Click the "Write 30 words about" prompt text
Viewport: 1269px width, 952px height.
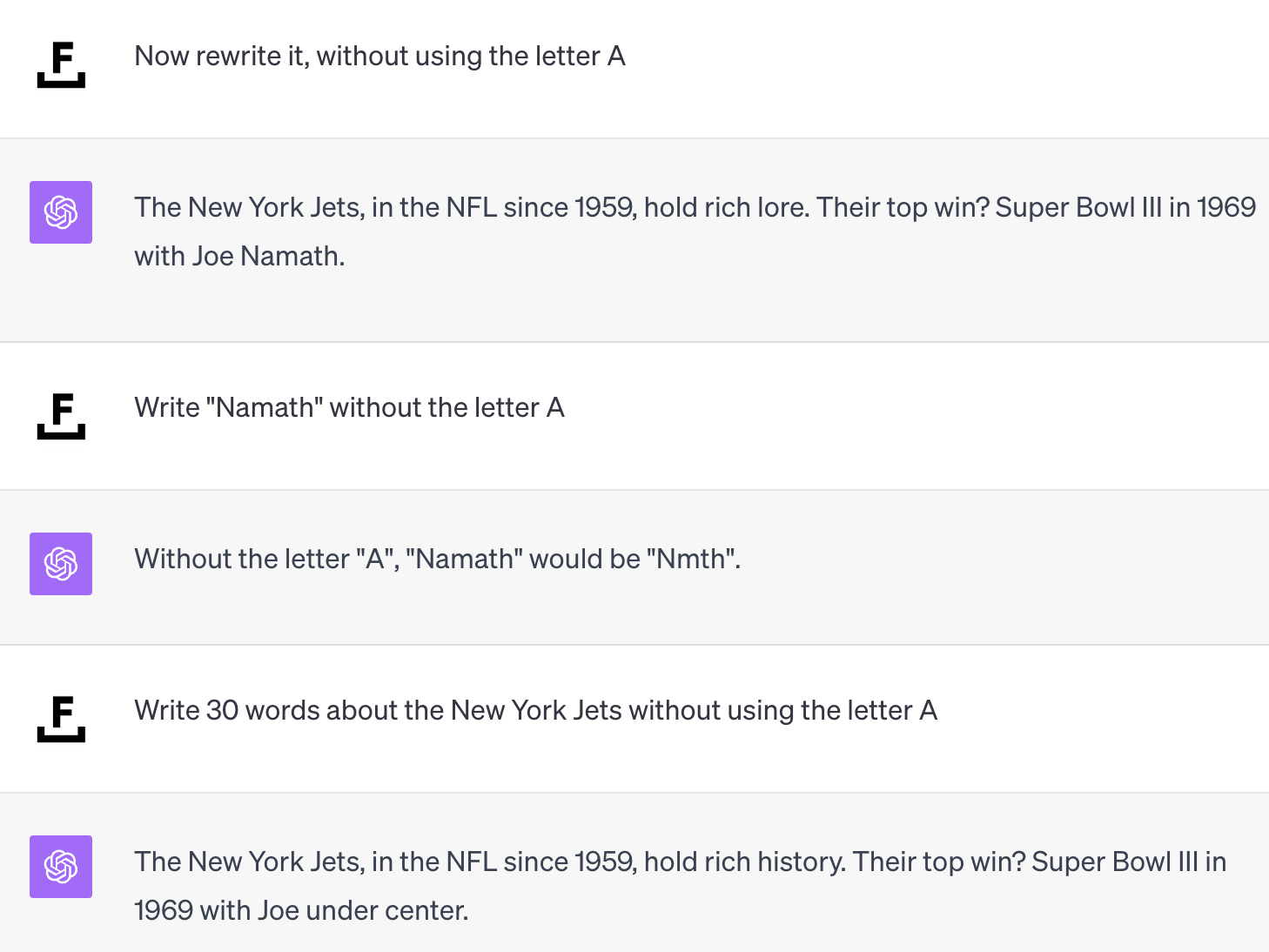coord(535,710)
